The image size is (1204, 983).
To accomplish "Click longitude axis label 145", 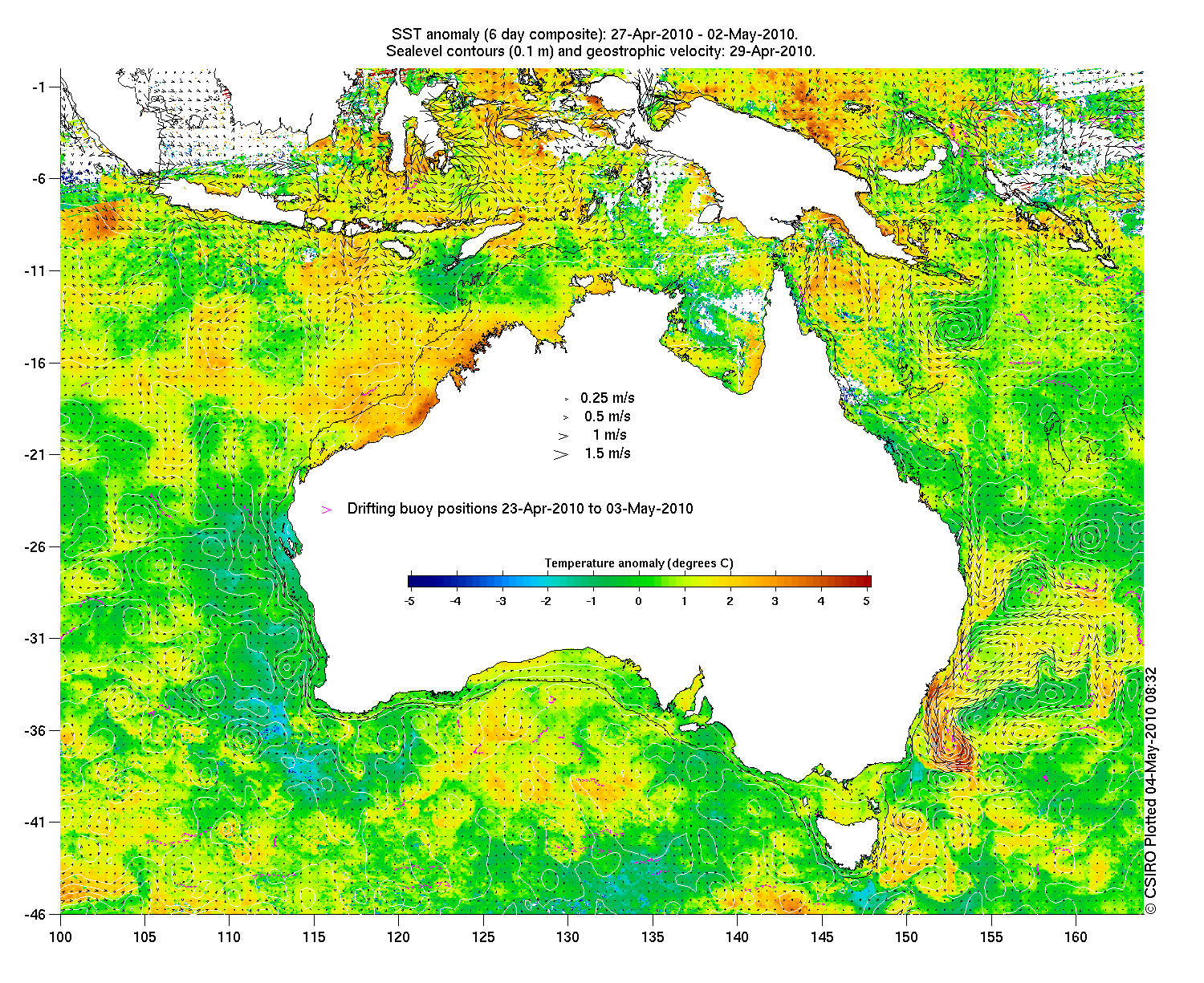I will (x=821, y=936).
